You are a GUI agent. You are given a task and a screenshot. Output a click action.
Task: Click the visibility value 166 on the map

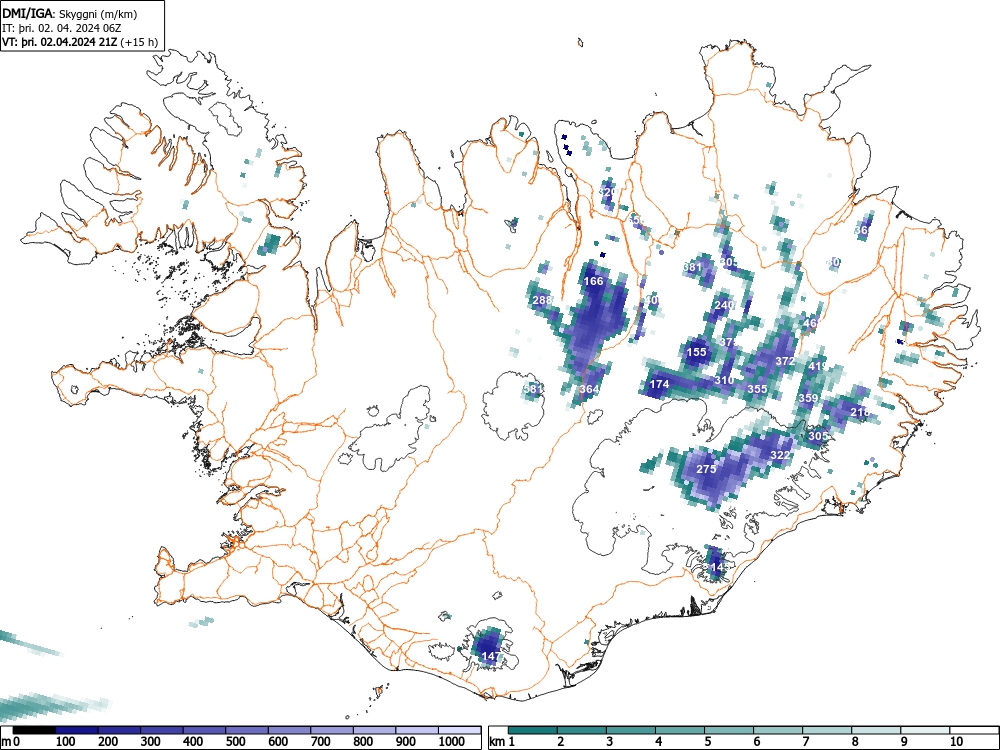pyautogui.click(x=593, y=281)
